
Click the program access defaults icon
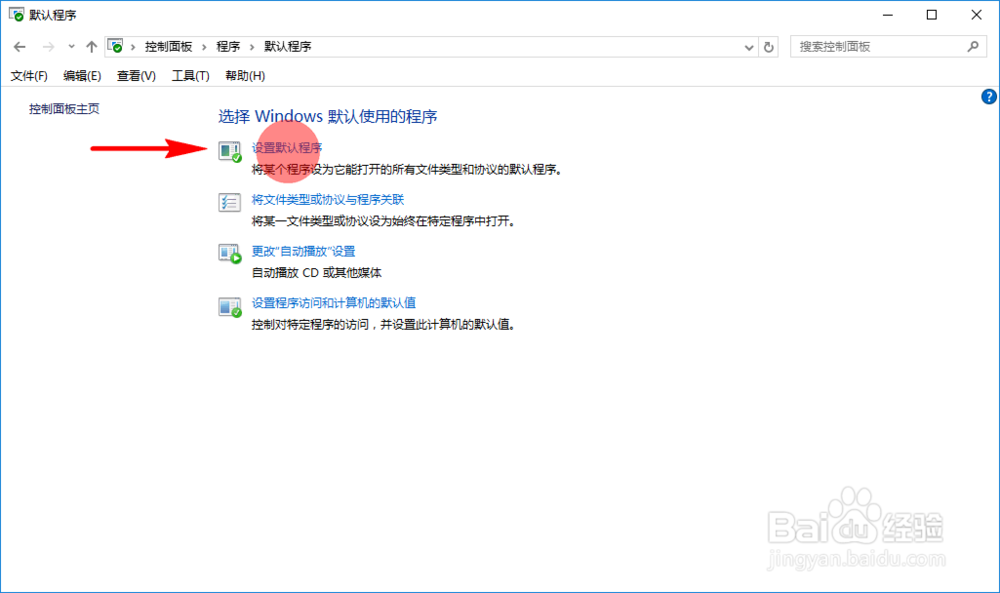click(230, 307)
